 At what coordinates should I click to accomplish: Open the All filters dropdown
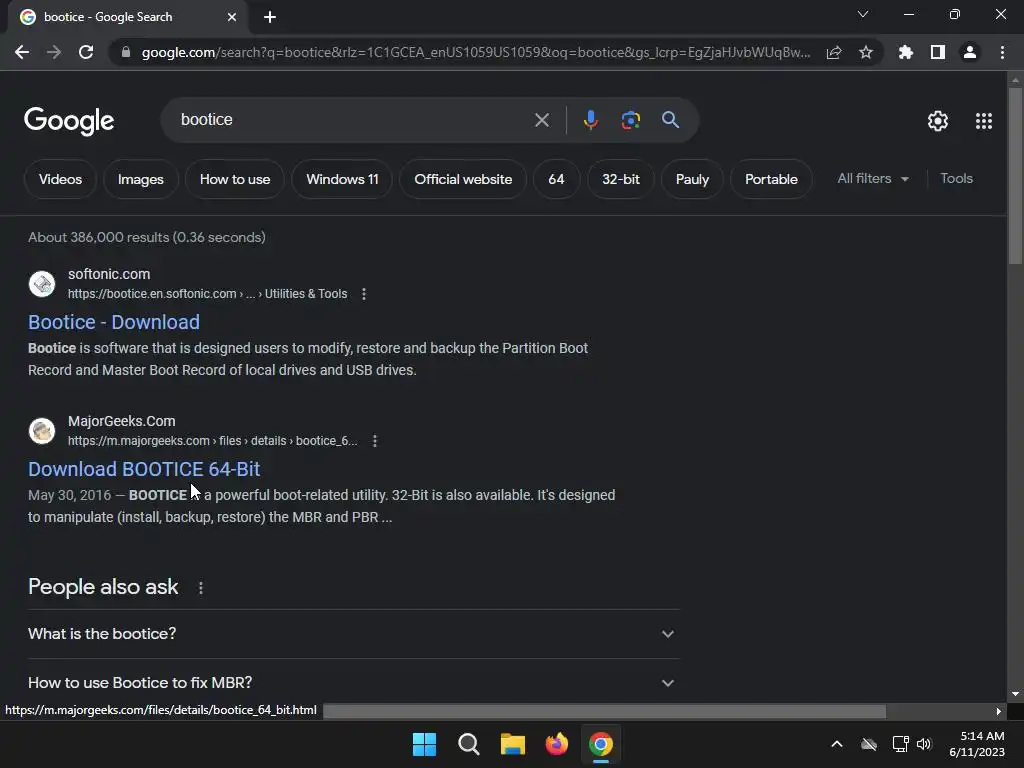(x=873, y=178)
